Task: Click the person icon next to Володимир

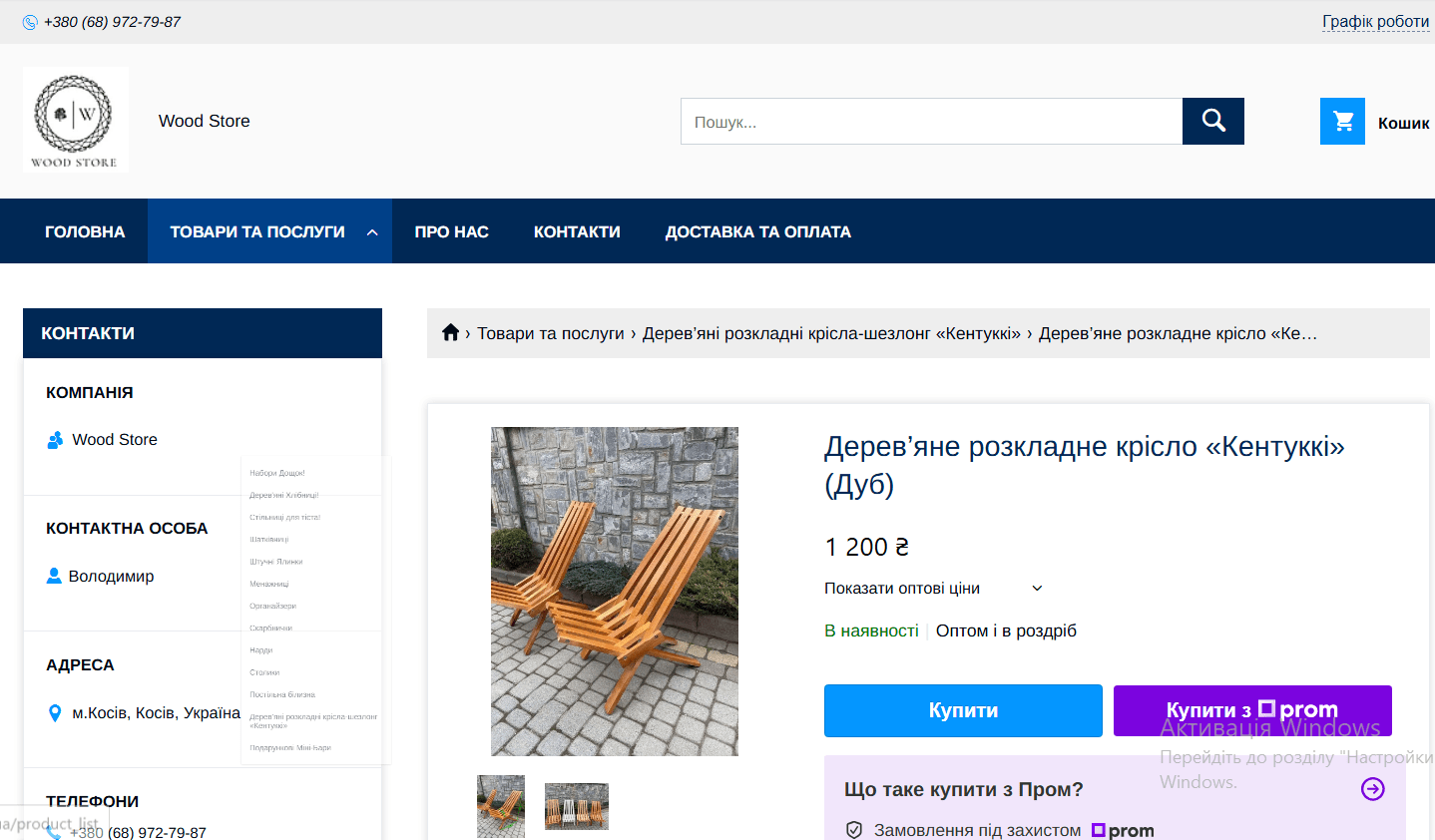Action: tap(54, 576)
